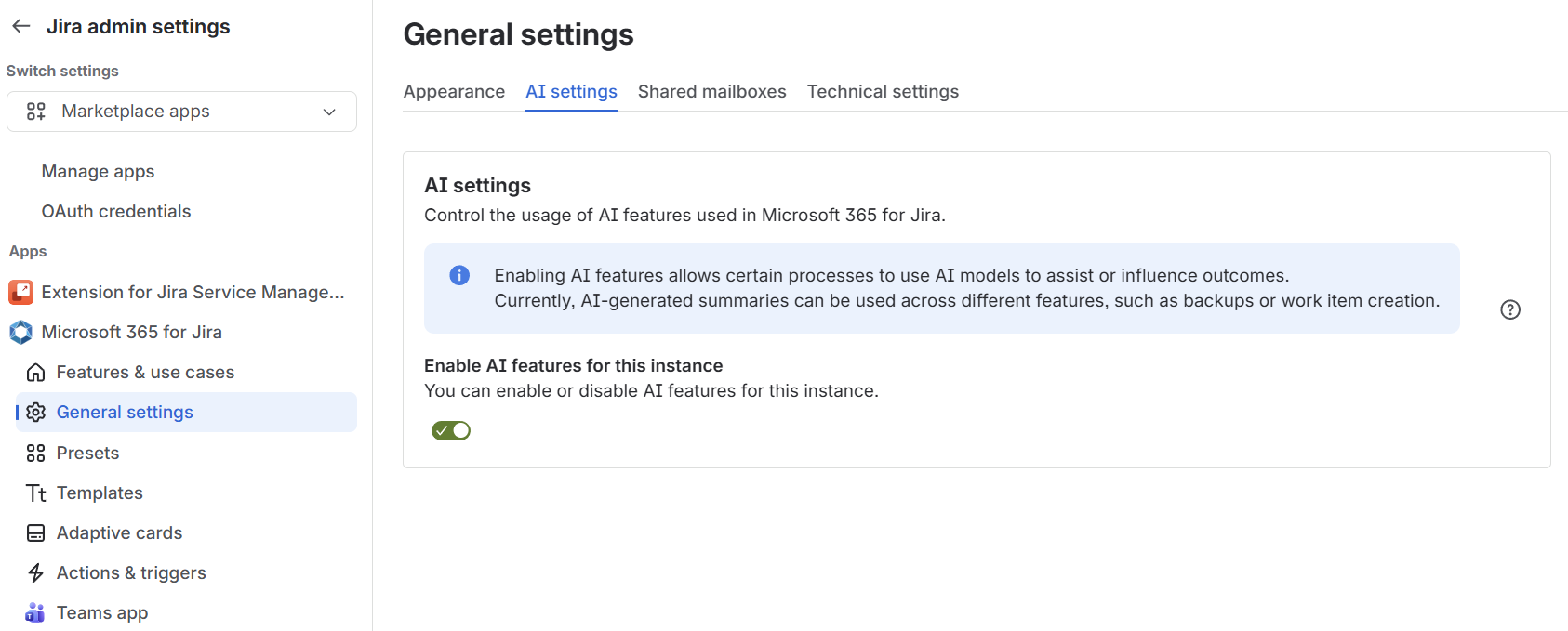Screen dimensions: 1568x631
Task: Click the lightning bolt Actions & triggers icon
Action: 36,572
